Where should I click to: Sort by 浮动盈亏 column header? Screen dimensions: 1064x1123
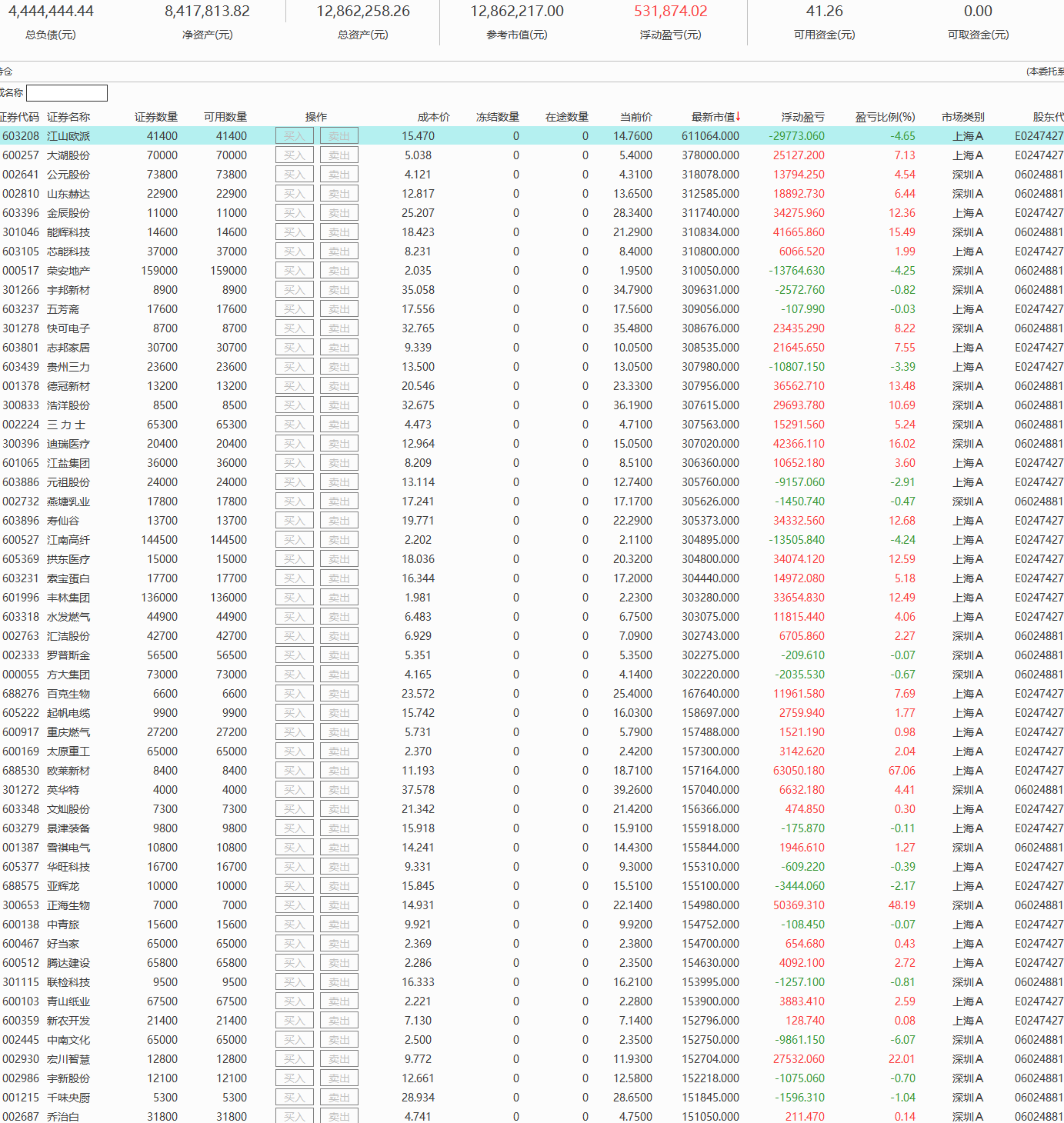click(x=802, y=117)
